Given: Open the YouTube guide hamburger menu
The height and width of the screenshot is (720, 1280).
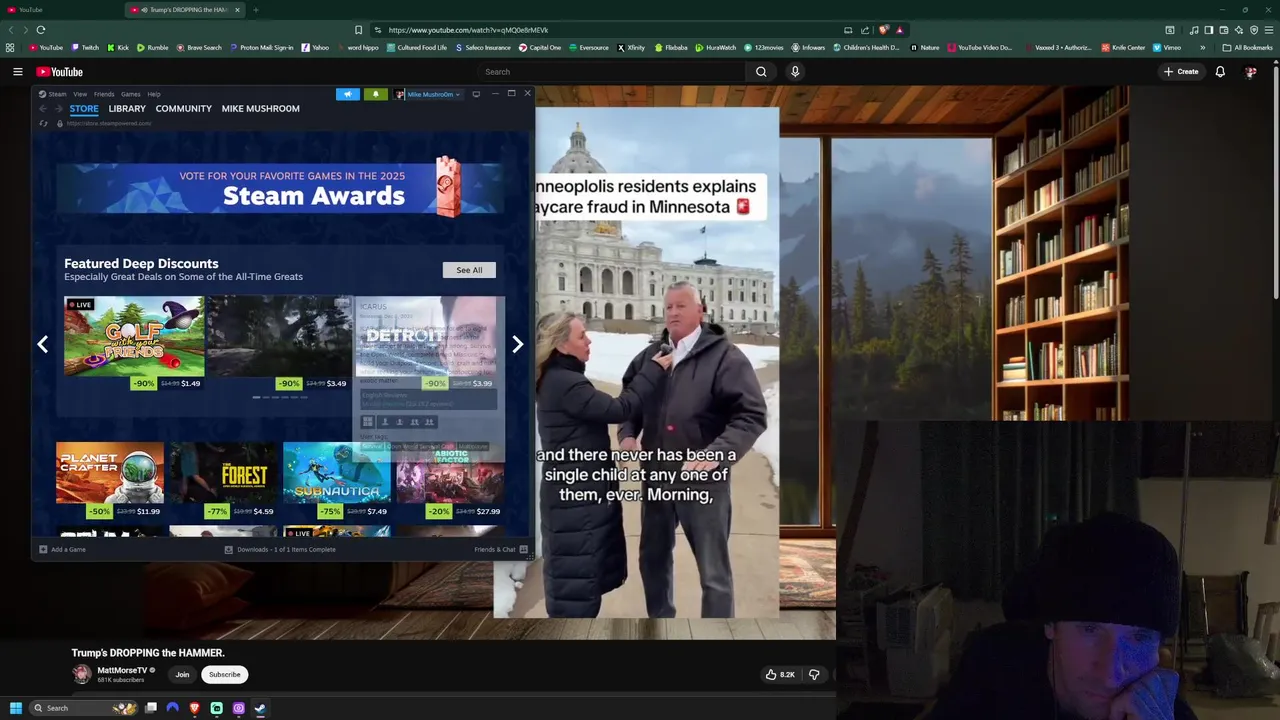Looking at the screenshot, I should coord(17,72).
